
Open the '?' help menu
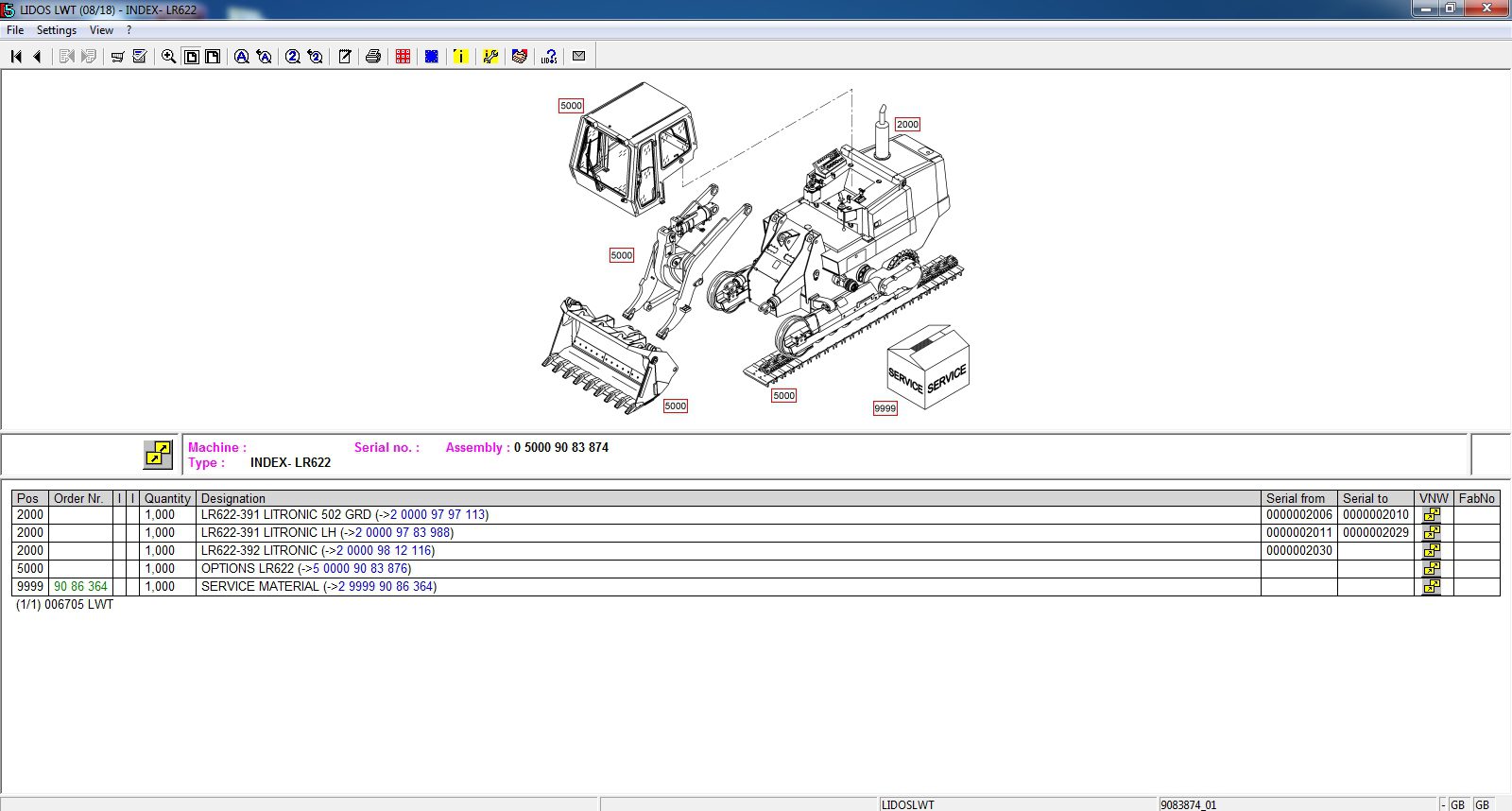pyautogui.click(x=129, y=30)
